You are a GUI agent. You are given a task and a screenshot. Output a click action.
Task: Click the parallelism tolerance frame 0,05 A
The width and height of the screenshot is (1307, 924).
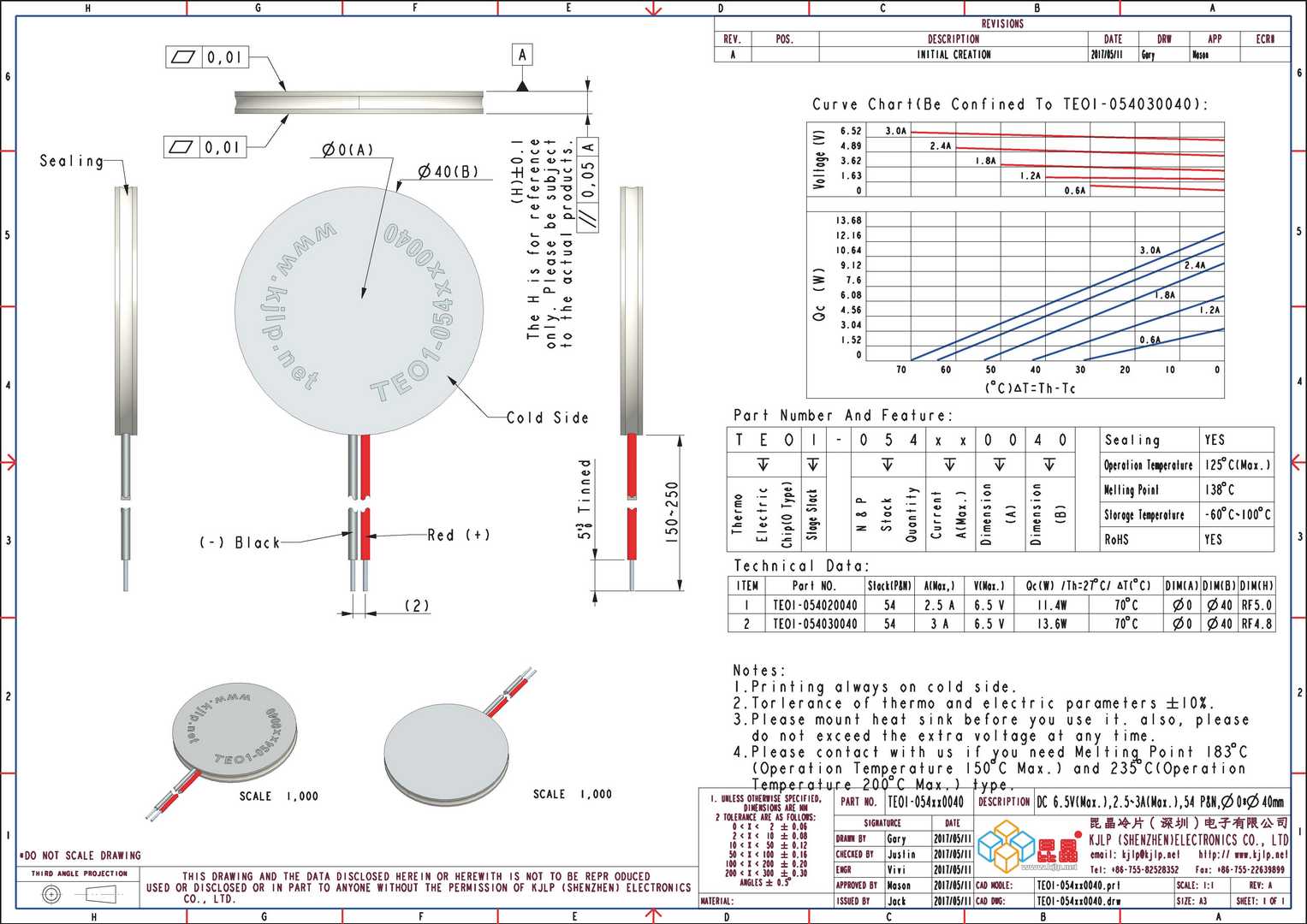click(589, 184)
